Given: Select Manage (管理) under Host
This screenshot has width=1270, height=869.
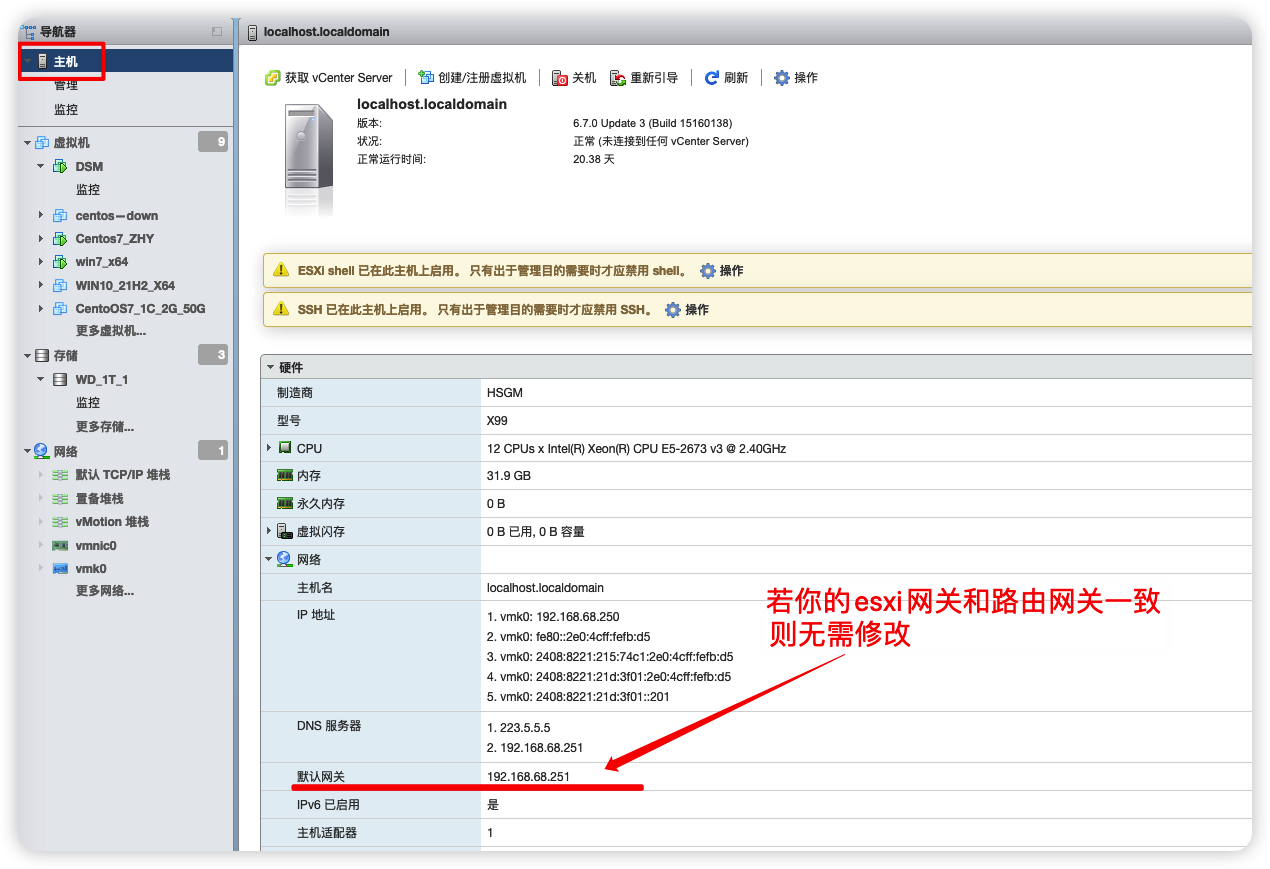Looking at the screenshot, I should pyautogui.click(x=66, y=86).
